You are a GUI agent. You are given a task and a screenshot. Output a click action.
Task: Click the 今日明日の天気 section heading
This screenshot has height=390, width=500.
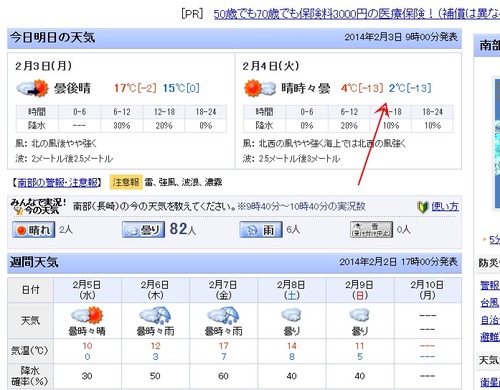(x=52, y=37)
